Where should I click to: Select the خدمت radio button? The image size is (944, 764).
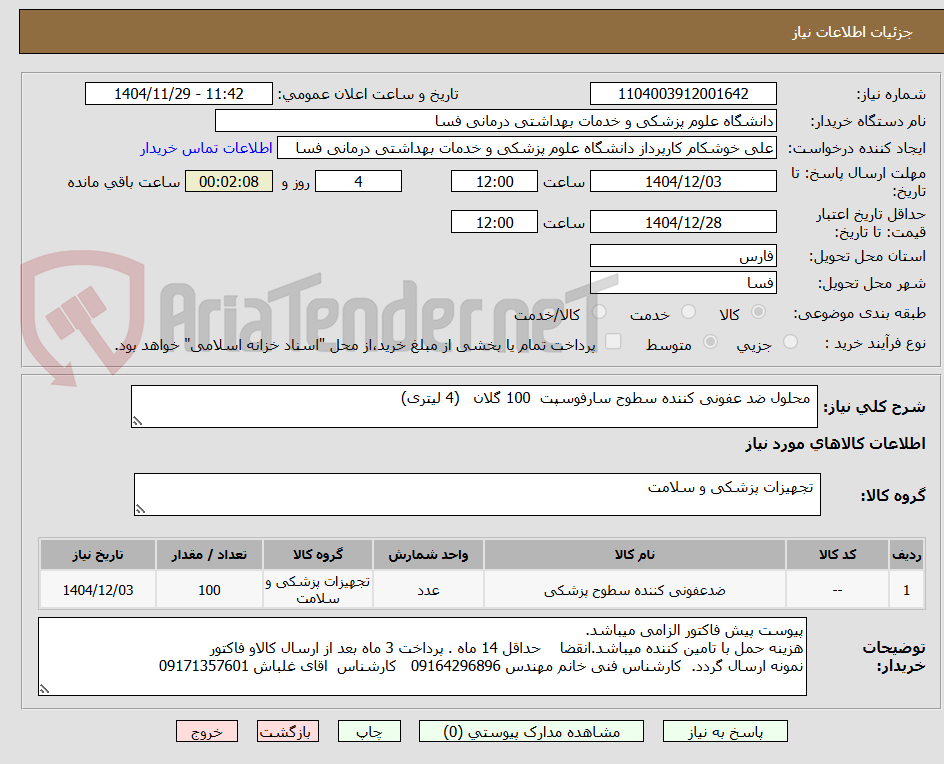[x=688, y=312]
